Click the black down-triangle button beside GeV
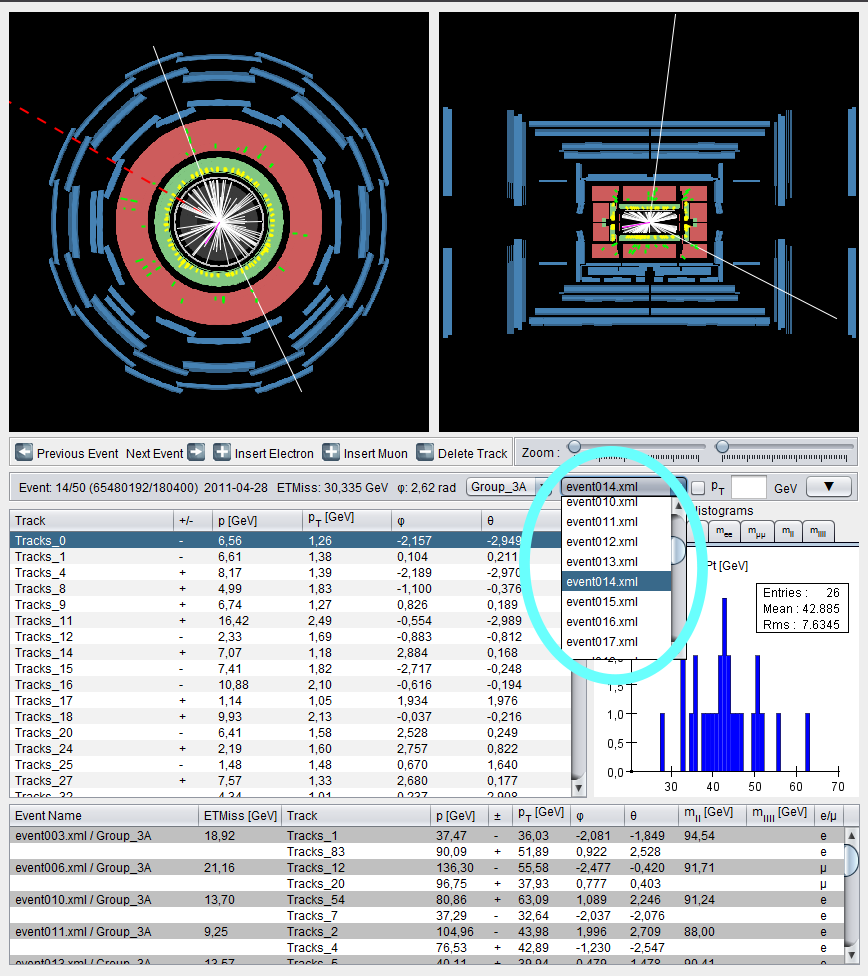This screenshot has width=868, height=976. (x=828, y=487)
